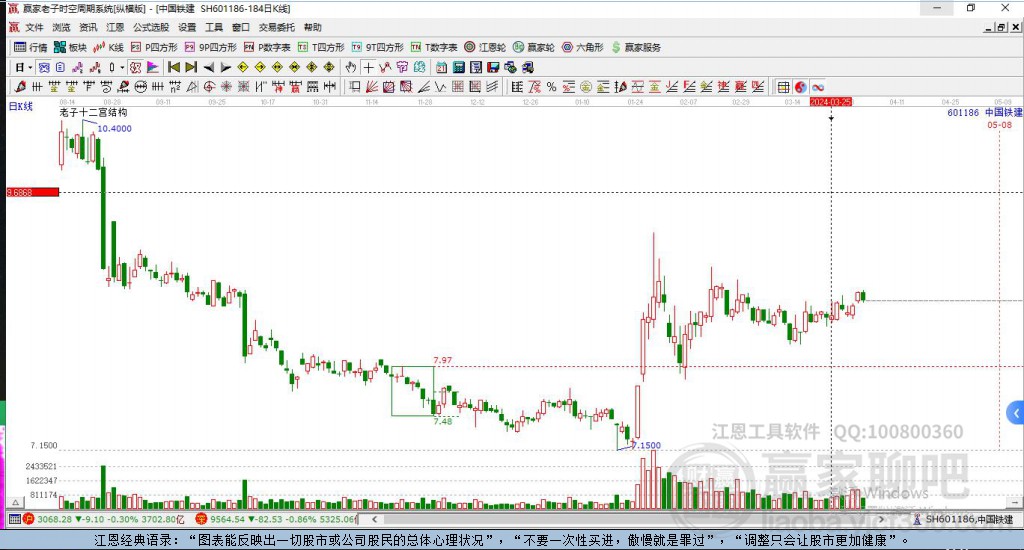1024x550 pixels.
Task: Open the P数字表 tool
Action: pyautogui.click(x=267, y=48)
